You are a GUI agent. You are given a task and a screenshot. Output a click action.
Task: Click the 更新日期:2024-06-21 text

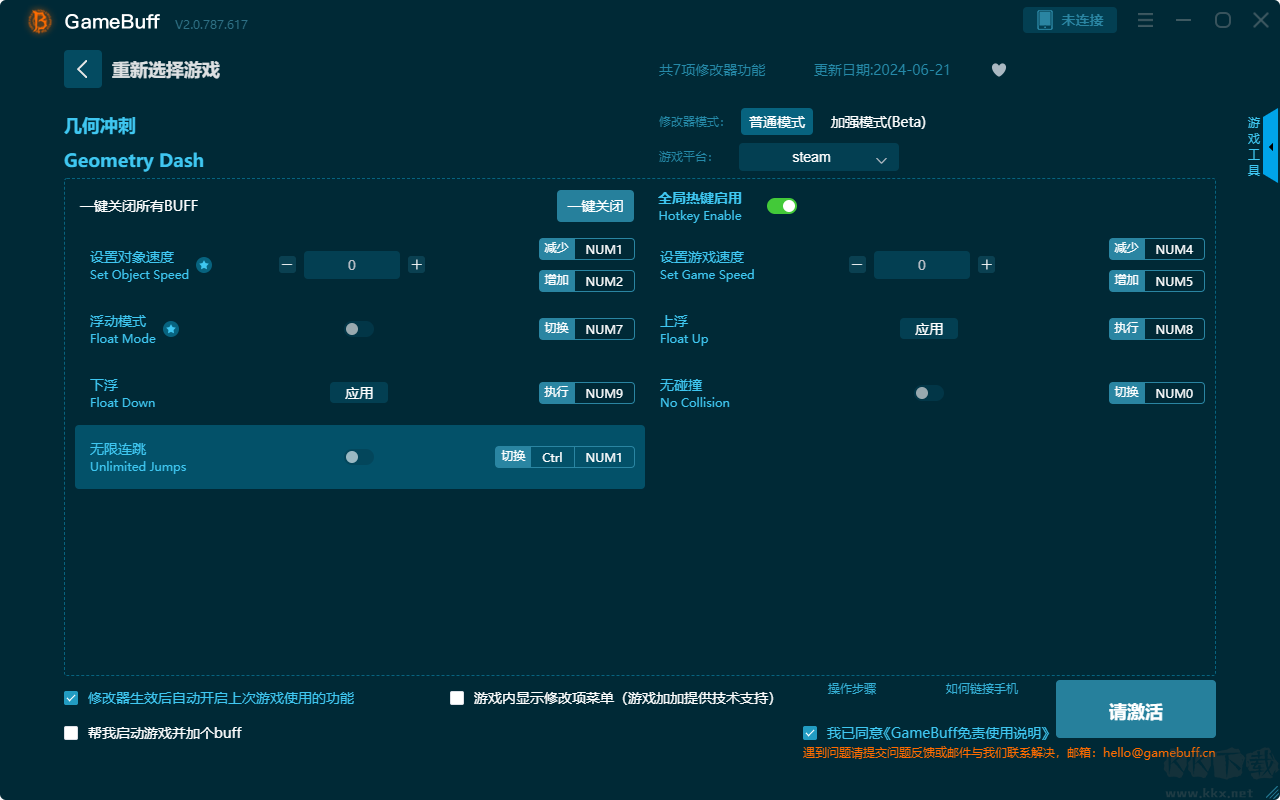[x=882, y=70]
